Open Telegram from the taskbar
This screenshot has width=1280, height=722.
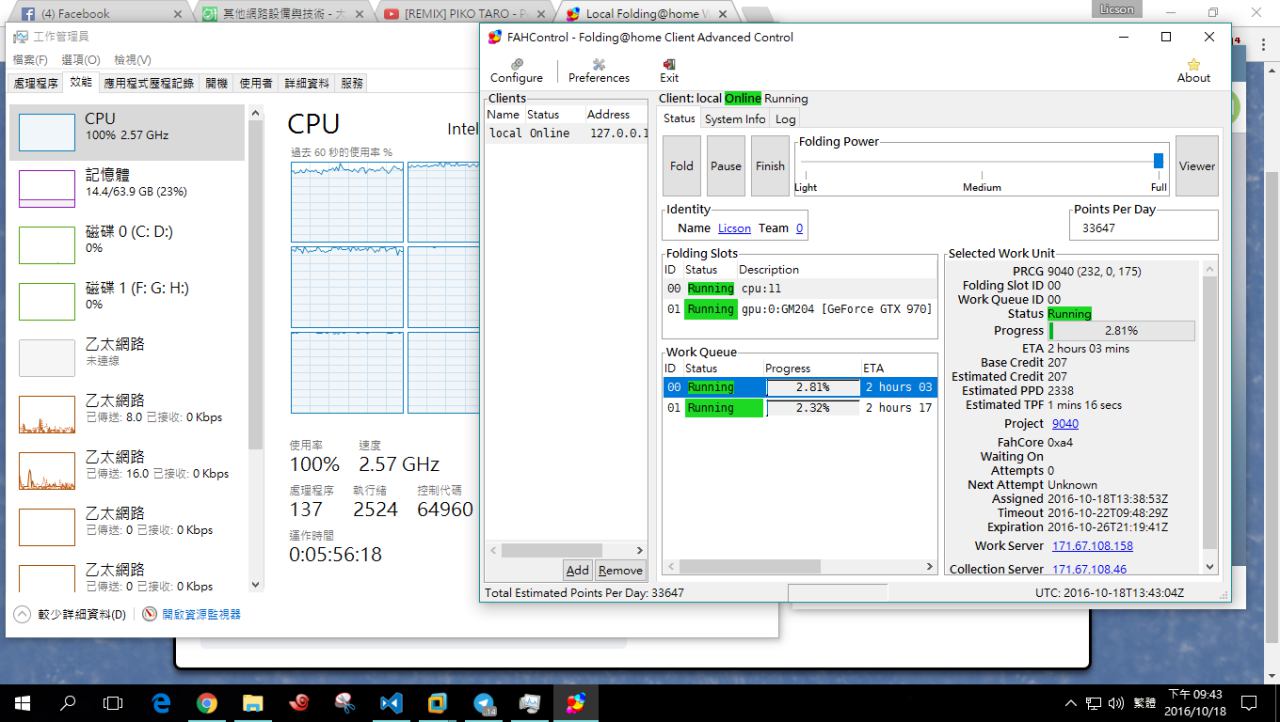coord(484,703)
